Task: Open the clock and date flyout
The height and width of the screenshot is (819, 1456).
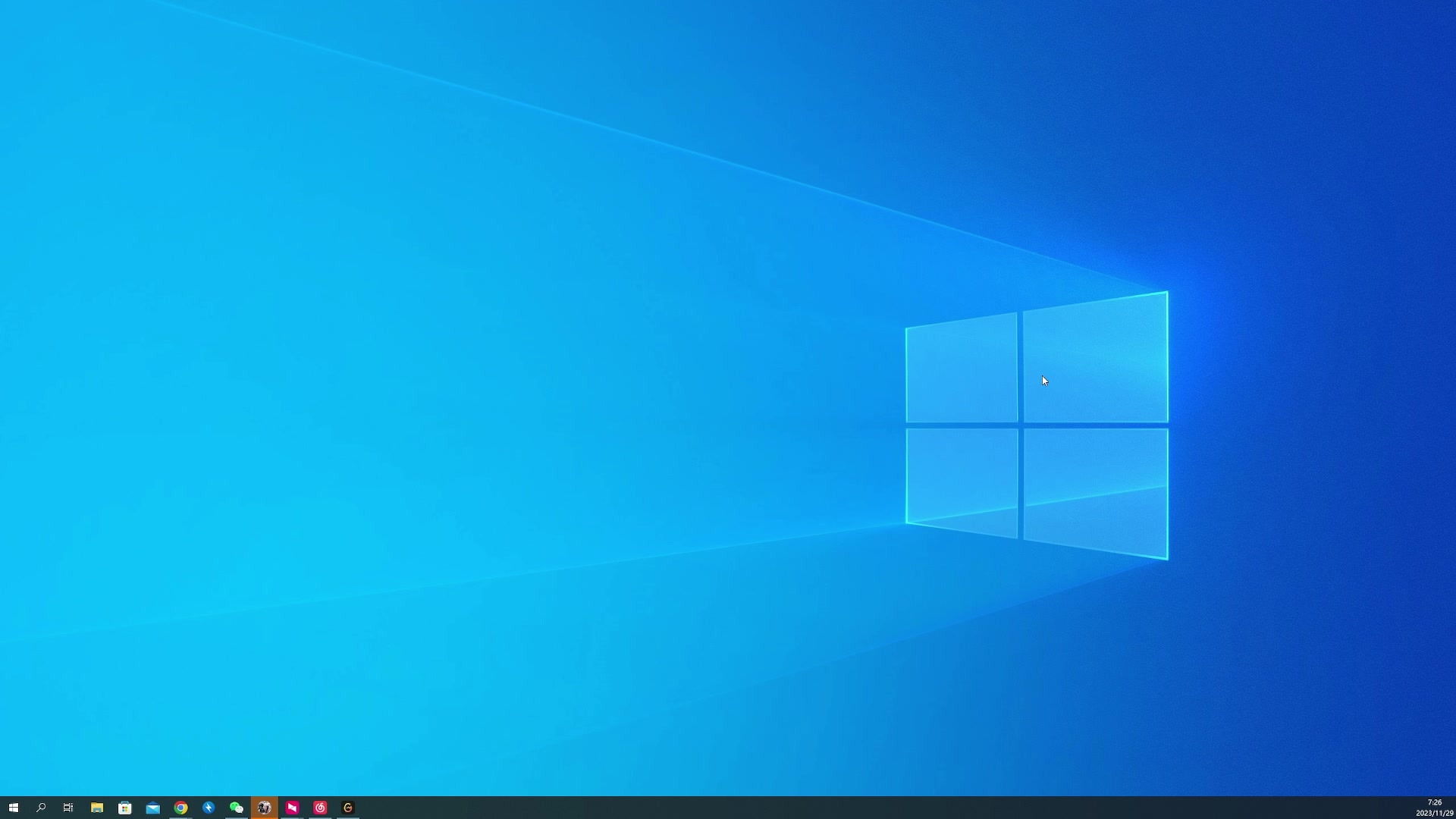Action: [1434, 808]
